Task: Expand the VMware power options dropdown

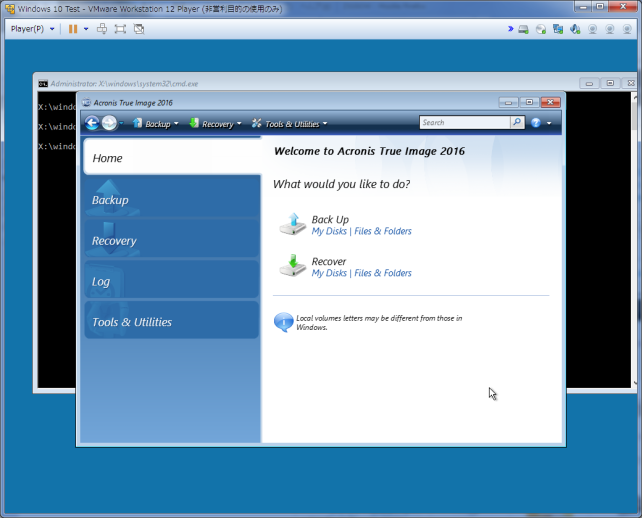Action: (86, 29)
